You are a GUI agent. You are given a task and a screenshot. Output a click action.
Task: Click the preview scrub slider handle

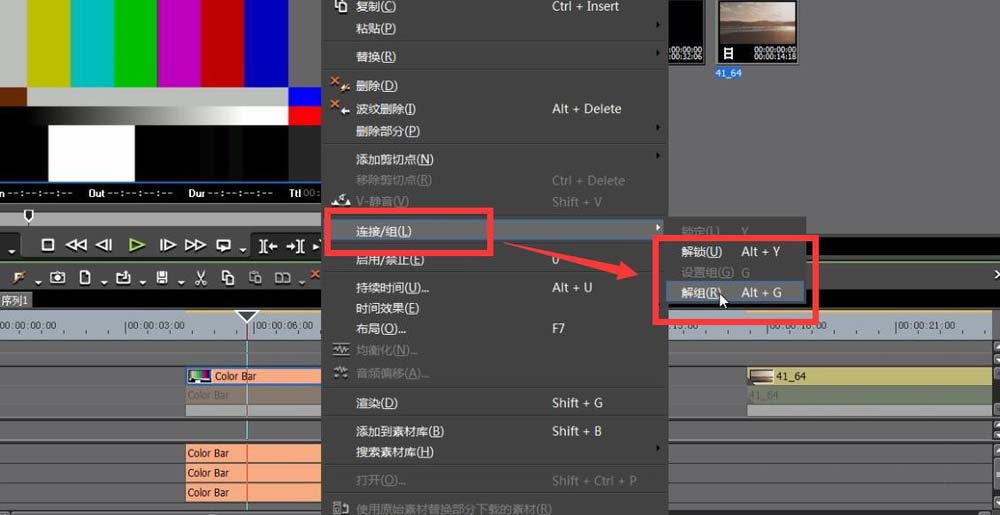(x=28, y=216)
